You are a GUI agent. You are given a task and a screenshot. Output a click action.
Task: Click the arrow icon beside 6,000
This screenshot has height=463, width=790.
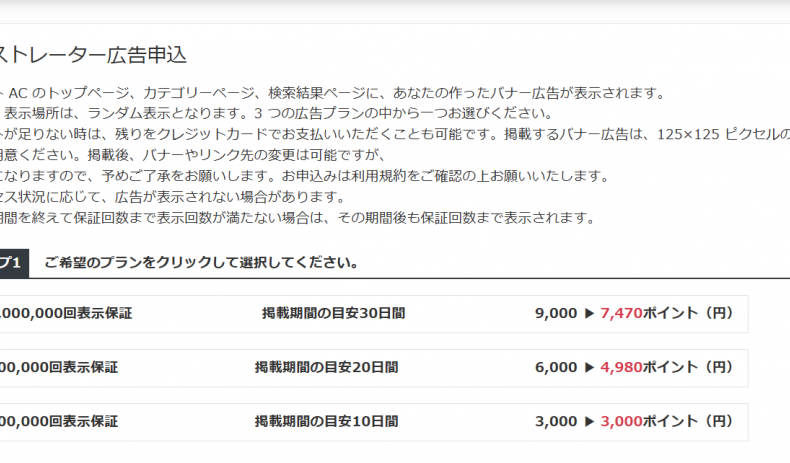coord(589,367)
